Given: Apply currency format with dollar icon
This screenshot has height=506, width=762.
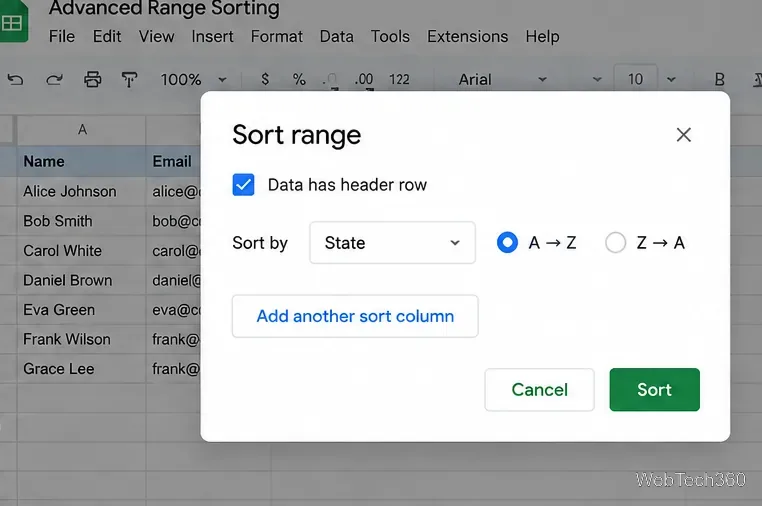Looking at the screenshot, I should tap(265, 79).
